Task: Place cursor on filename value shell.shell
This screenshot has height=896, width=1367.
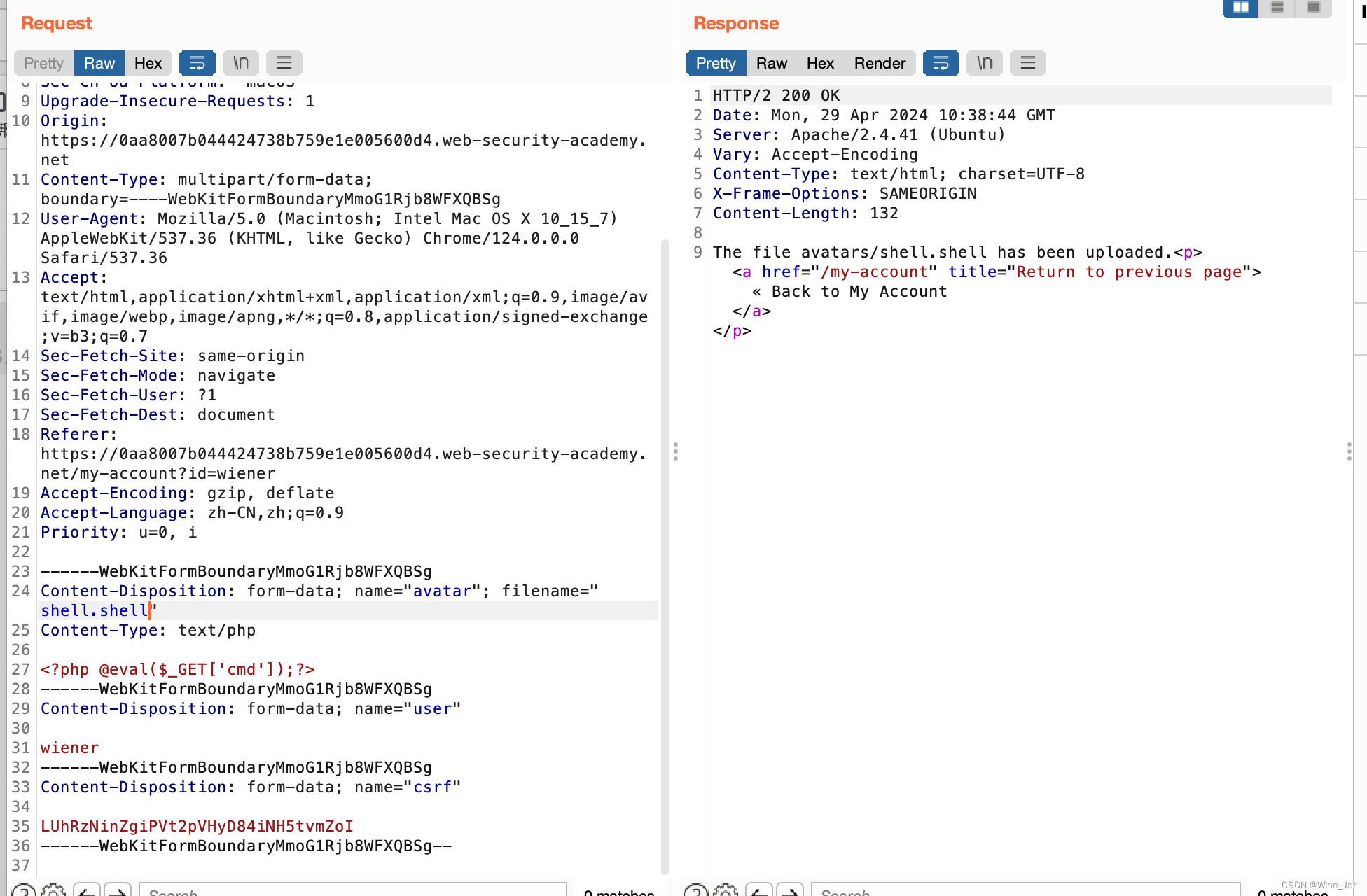Action: [95, 610]
